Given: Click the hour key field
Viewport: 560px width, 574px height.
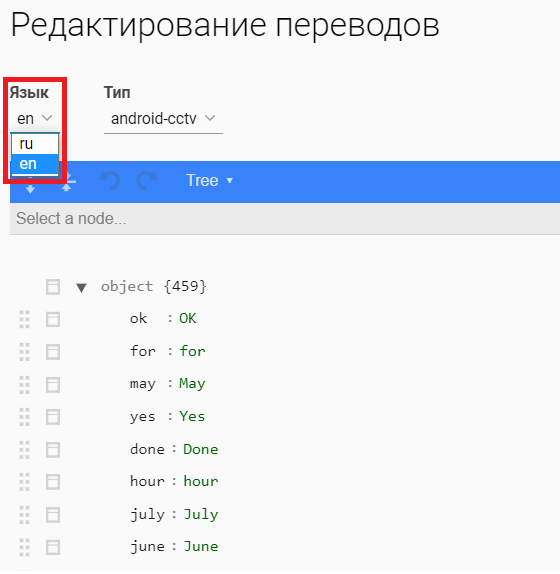Looking at the screenshot, I should click(x=147, y=481).
